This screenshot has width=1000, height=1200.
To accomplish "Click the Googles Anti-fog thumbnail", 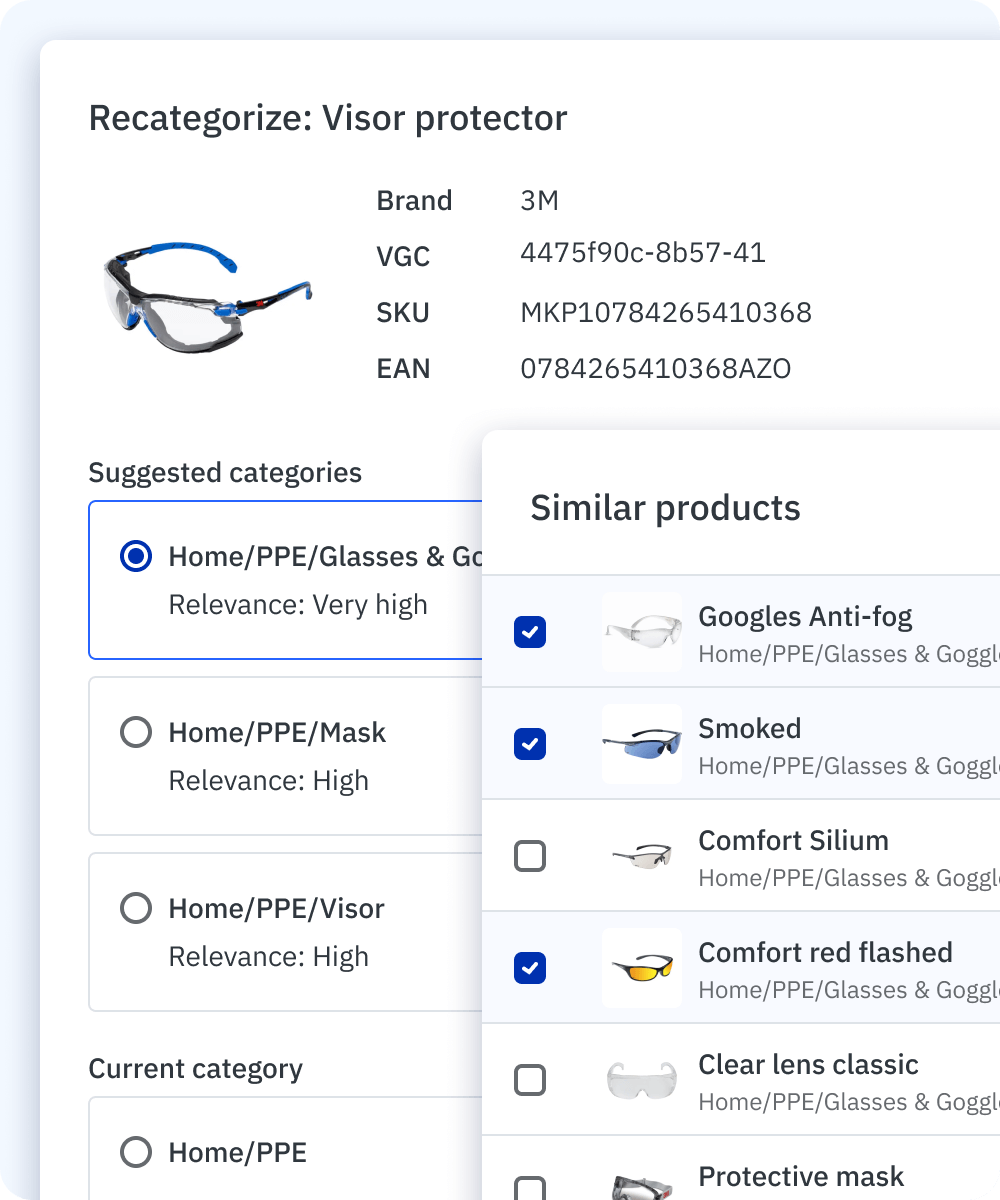I will [x=642, y=632].
